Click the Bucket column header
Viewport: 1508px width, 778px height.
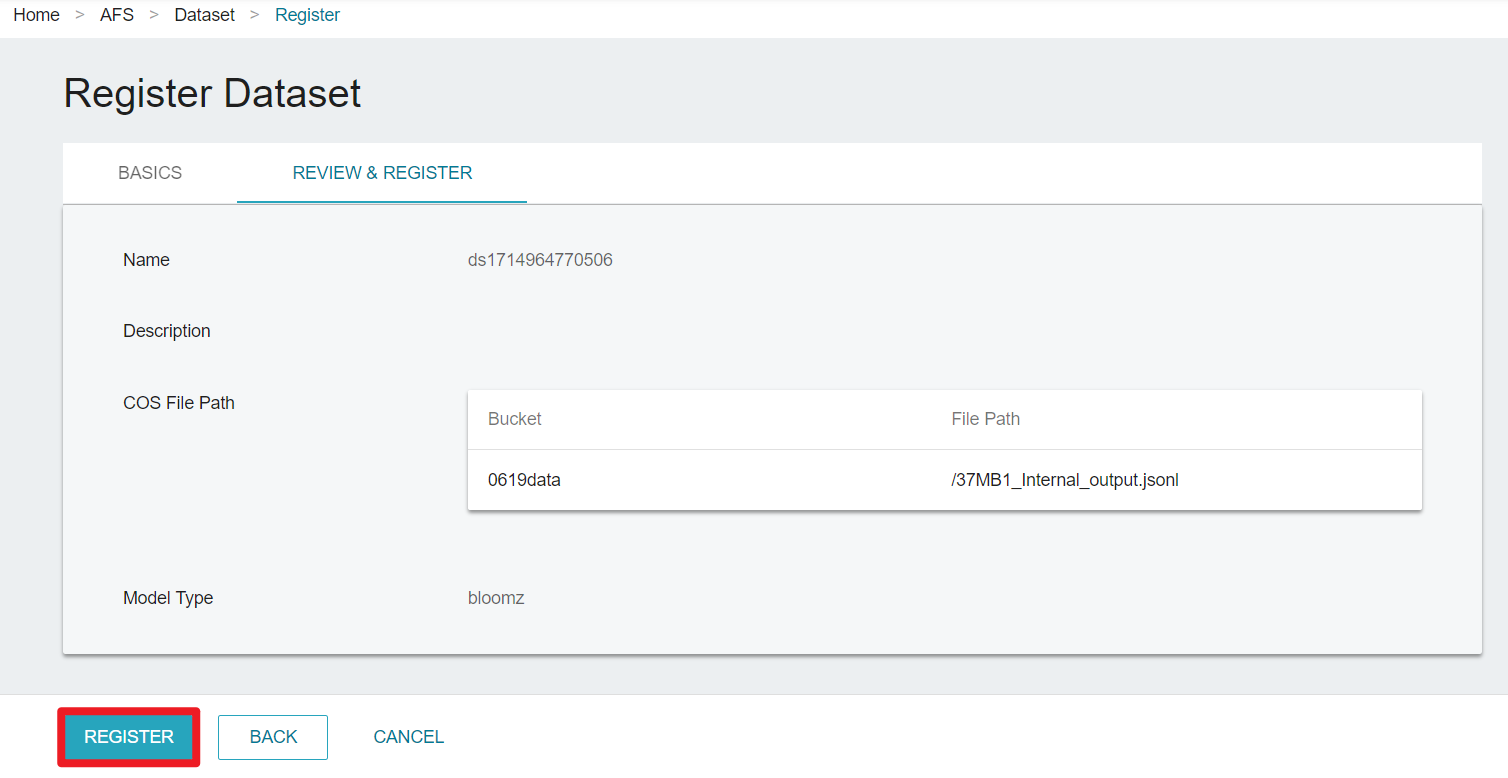tap(515, 419)
